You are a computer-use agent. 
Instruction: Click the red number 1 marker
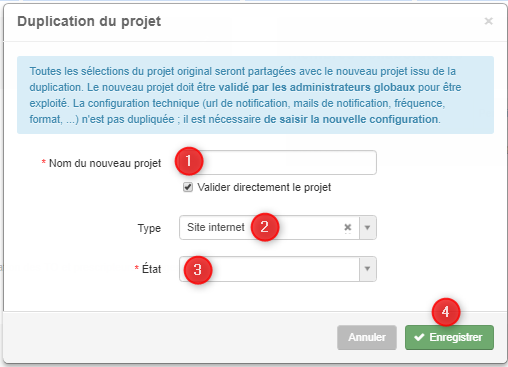coord(189,161)
